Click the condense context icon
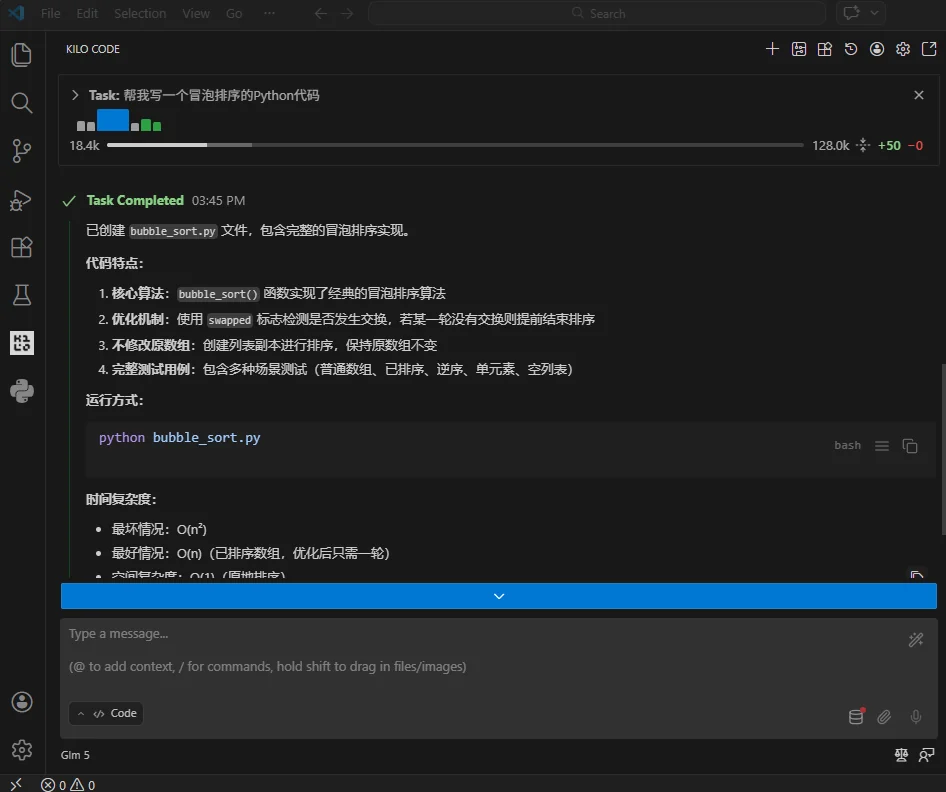Image resolution: width=946 pixels, height=792 pixels. point(863,145)
